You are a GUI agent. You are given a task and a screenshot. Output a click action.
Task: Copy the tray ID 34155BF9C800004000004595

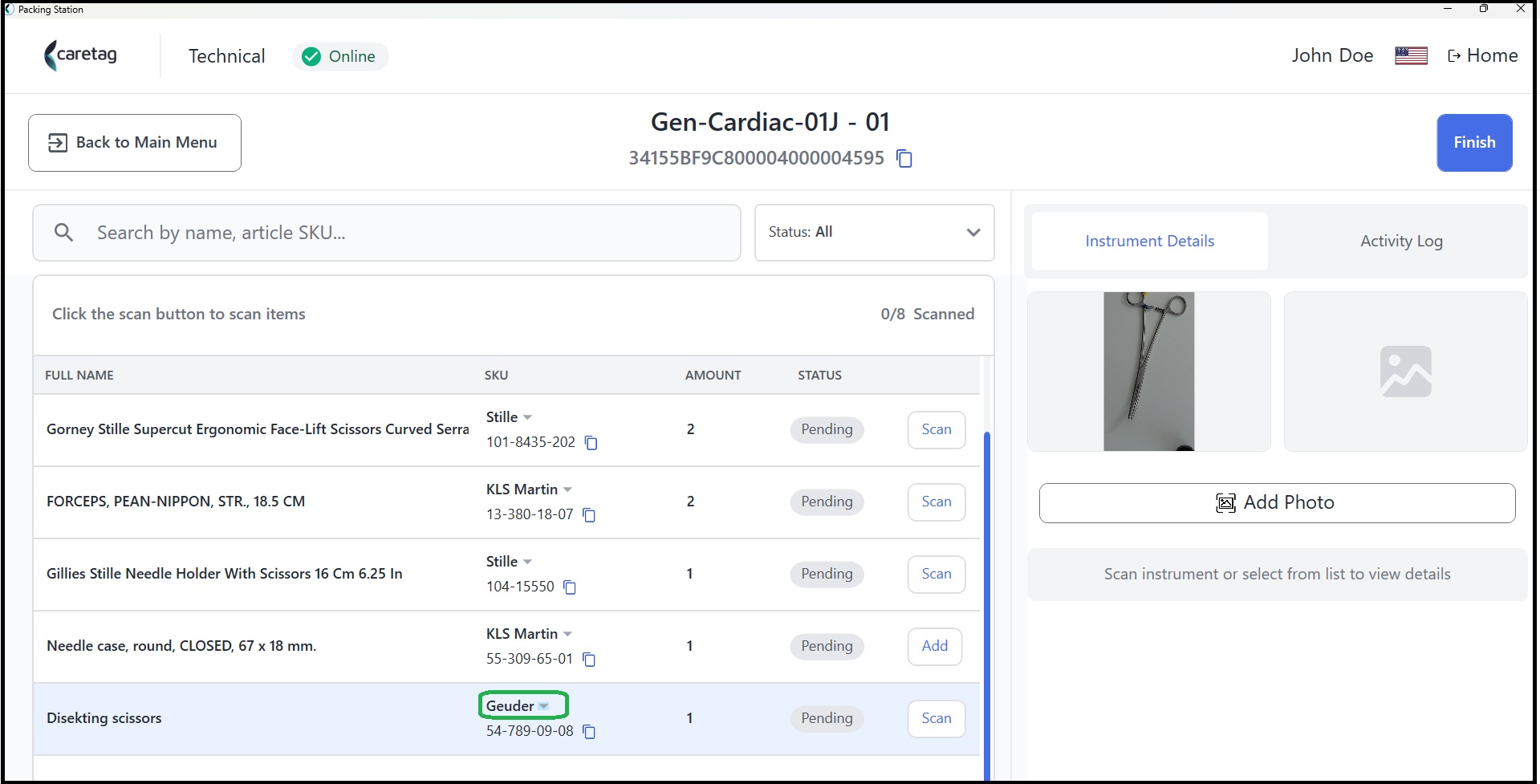904,158
